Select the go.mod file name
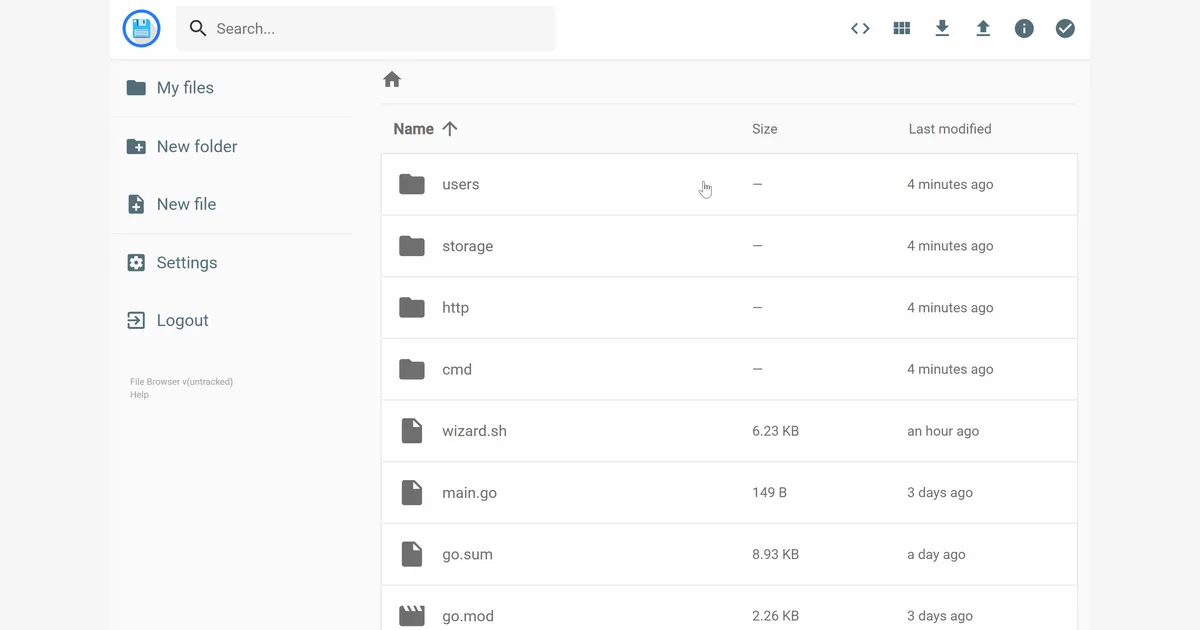 [x=468, y=616]
